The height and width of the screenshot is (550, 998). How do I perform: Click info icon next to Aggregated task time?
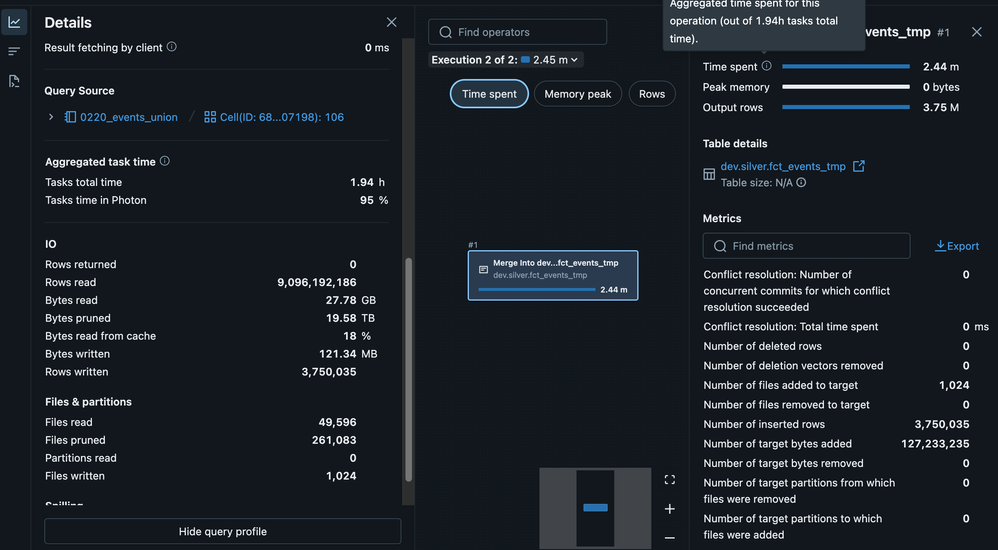(x=165, y=161)
